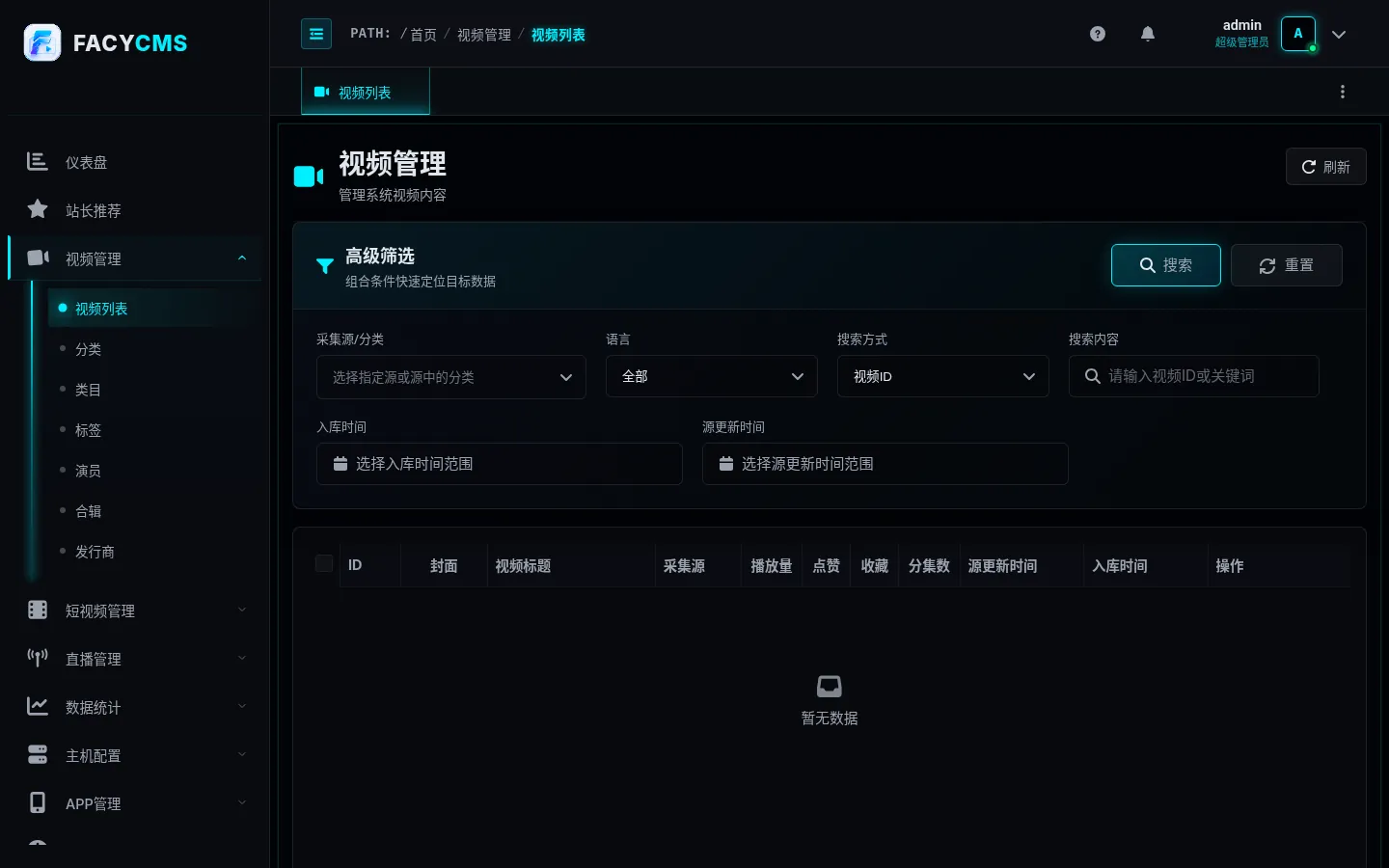
Task: Open notifications bell icon
Action: pyautogui.click(x=1148, y=34)
